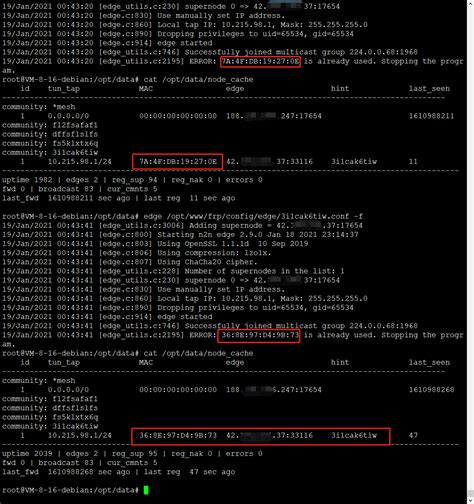Click the hint 3i1cak6tiw in the lower red-boxed row

pyautogui.click(x=354, y=435)
